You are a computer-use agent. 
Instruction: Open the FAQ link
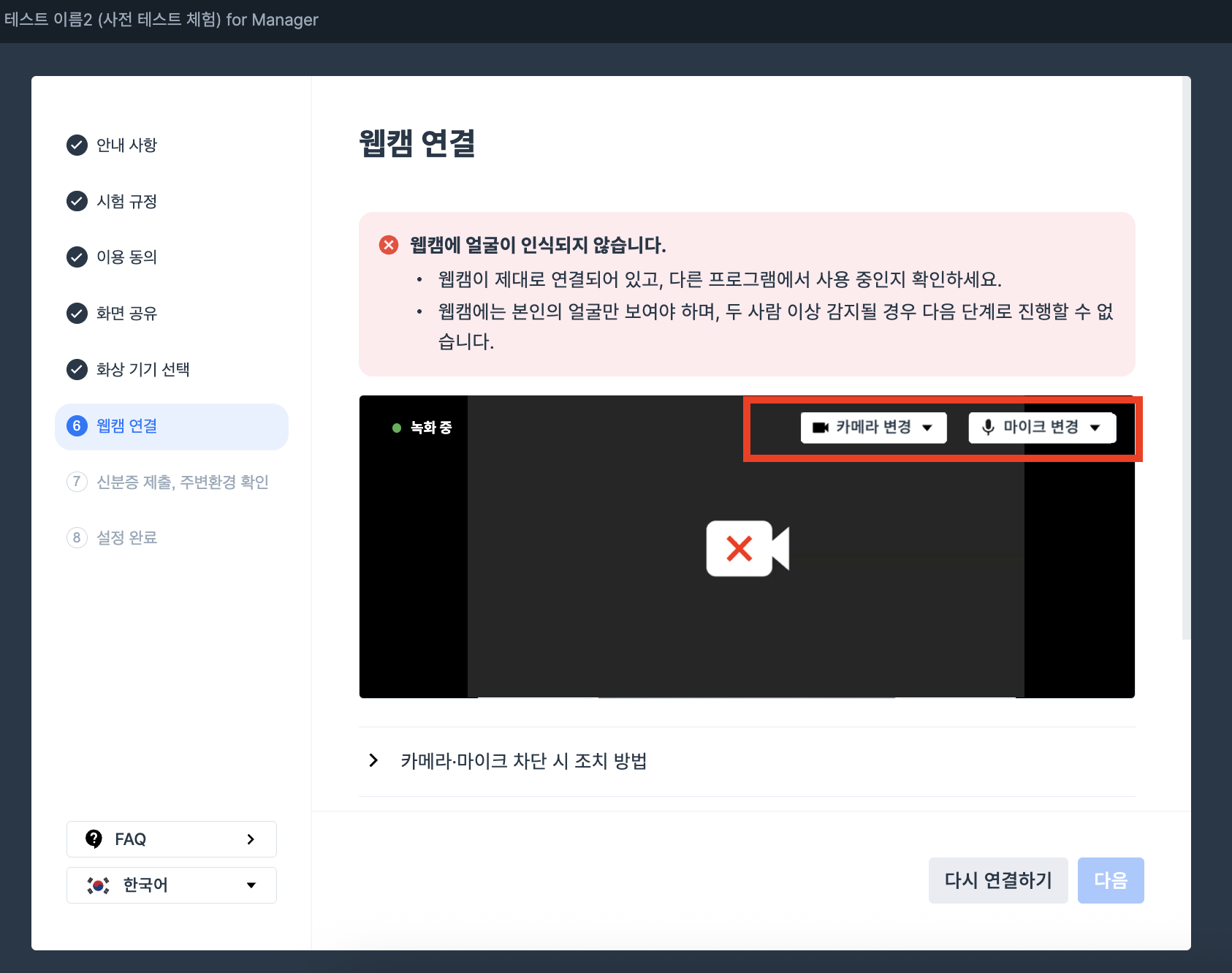[x=172, y=839]
